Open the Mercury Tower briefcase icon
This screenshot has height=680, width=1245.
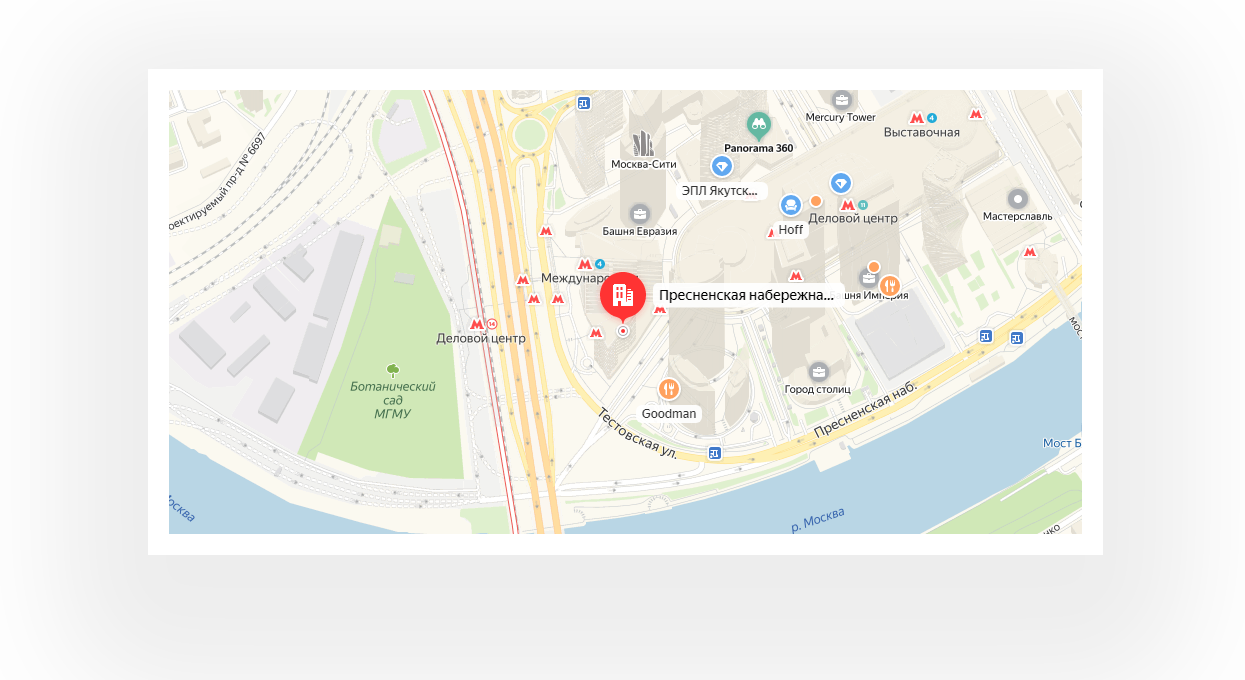(x=841, y=99)
